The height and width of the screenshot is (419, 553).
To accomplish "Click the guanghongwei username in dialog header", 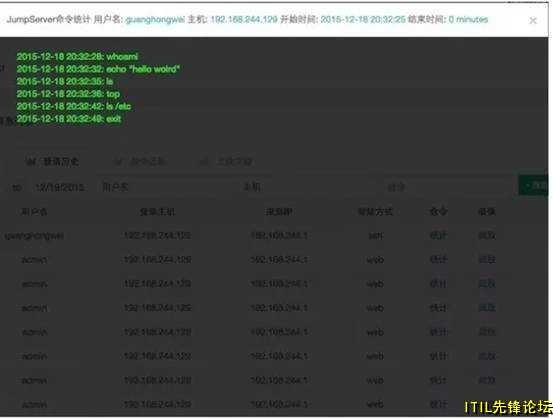I will [x=155, y=19].
